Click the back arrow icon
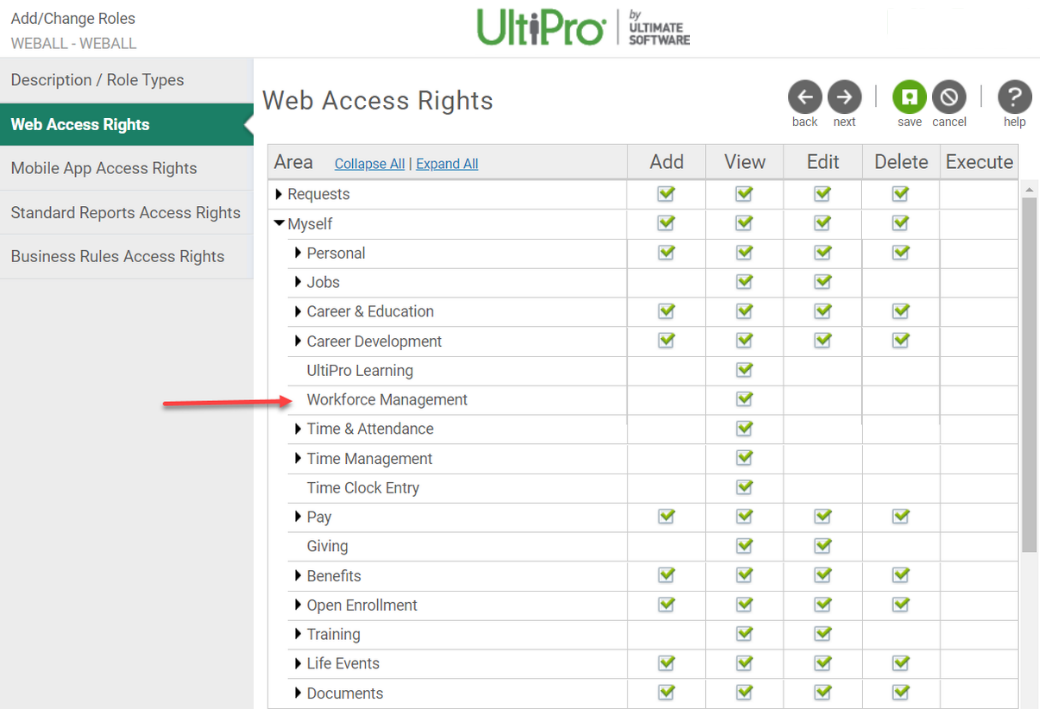The width and height of the screenshot is (1040, 709). pyautogui.click(x=805, y=97)
